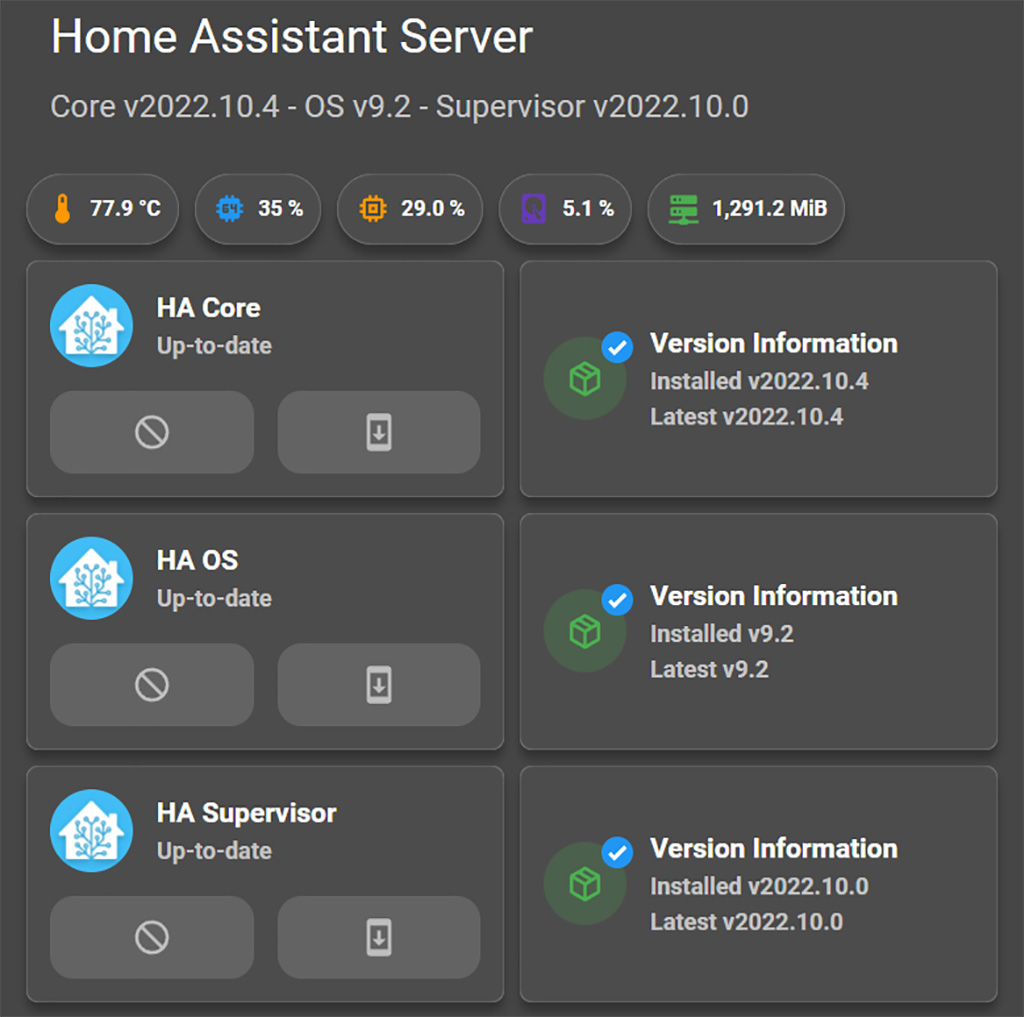Open the 5.1 % disk chip
Image resolution: width=1024 pixels, height=1017 pixels.
(x=565, y=209)
